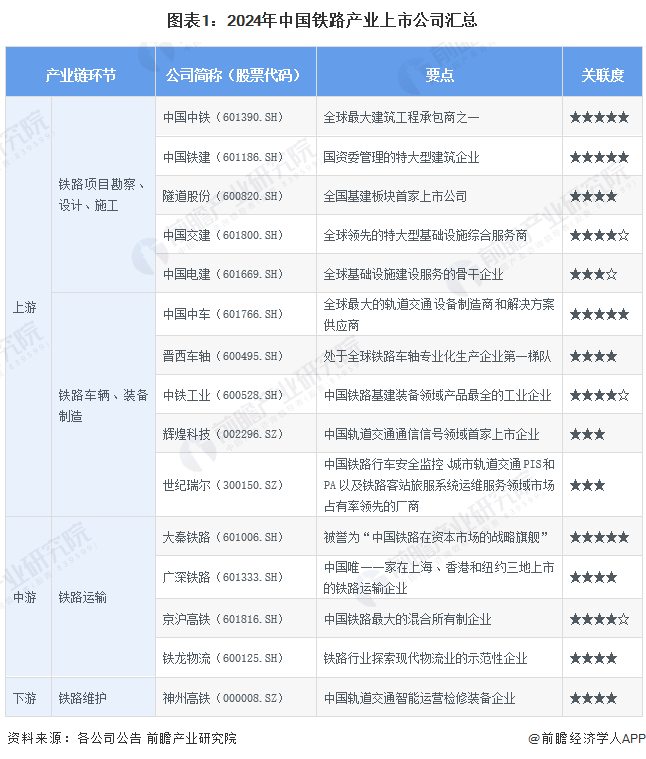Click the star rating for 隧道股份

[x=593, y=196]
